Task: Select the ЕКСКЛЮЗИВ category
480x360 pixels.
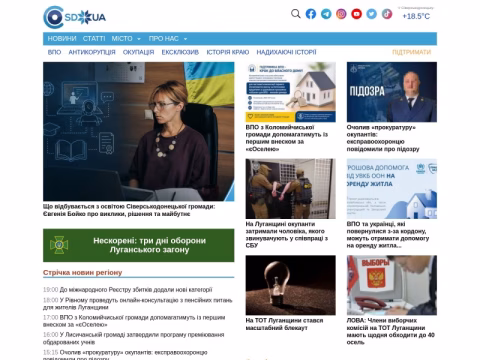Action: click(x=180, y=52)
